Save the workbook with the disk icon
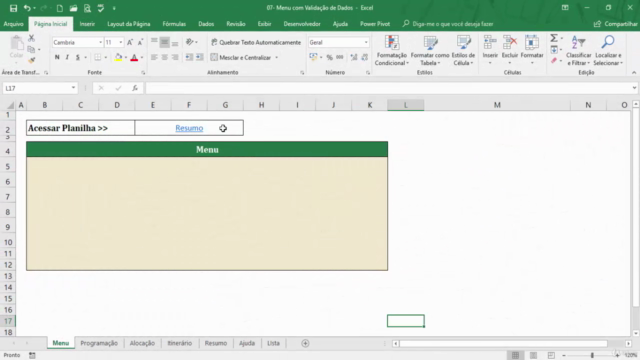This screenshot has width=640, height=360. click(13, 8)
